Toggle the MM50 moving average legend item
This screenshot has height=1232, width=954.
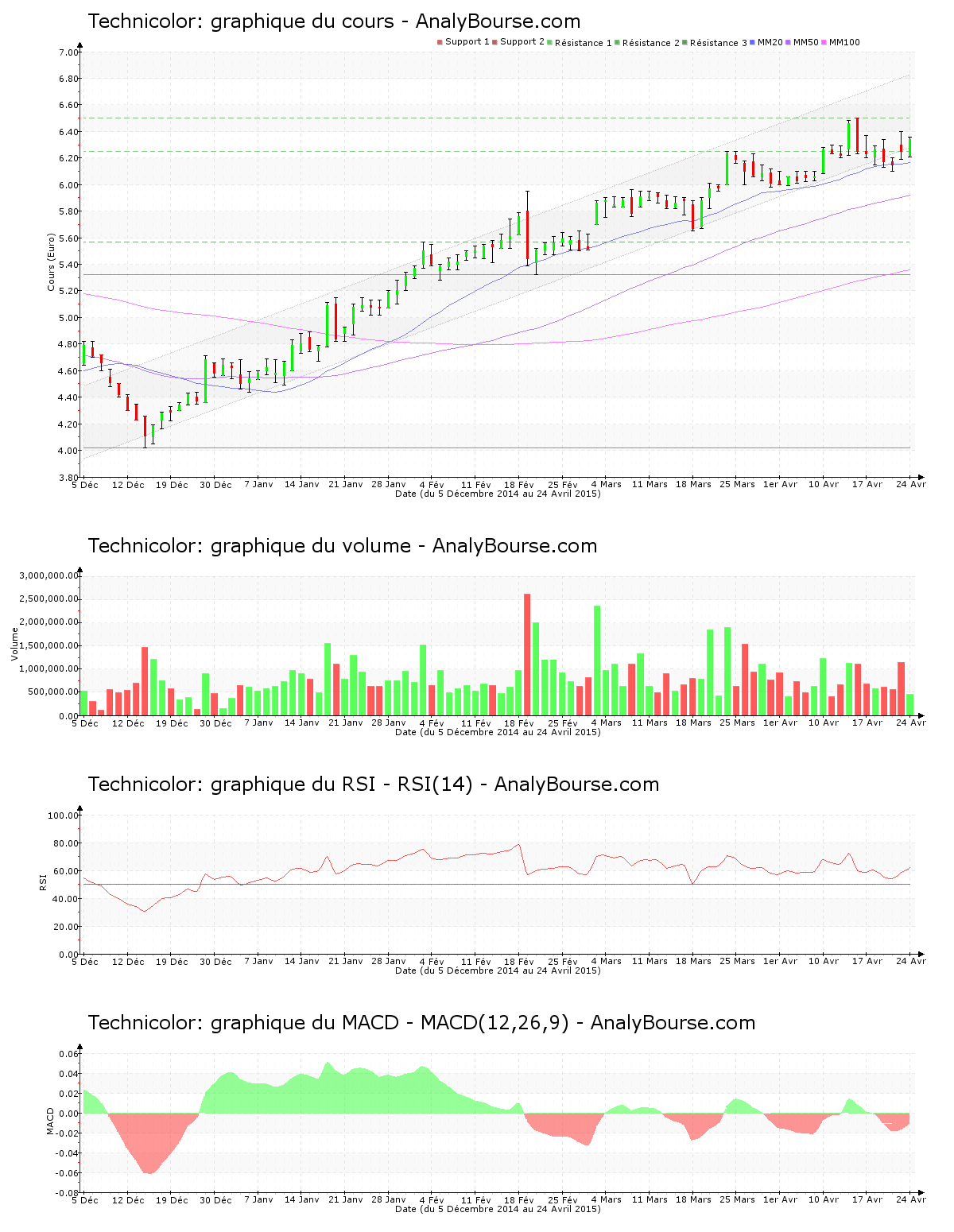[x=805, y=42]
